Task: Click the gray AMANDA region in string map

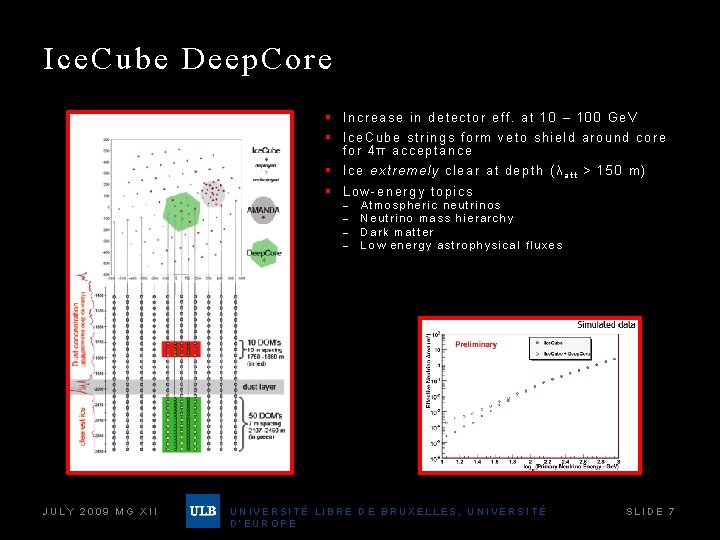Action: pyautogui.click(x=213, y=194)
